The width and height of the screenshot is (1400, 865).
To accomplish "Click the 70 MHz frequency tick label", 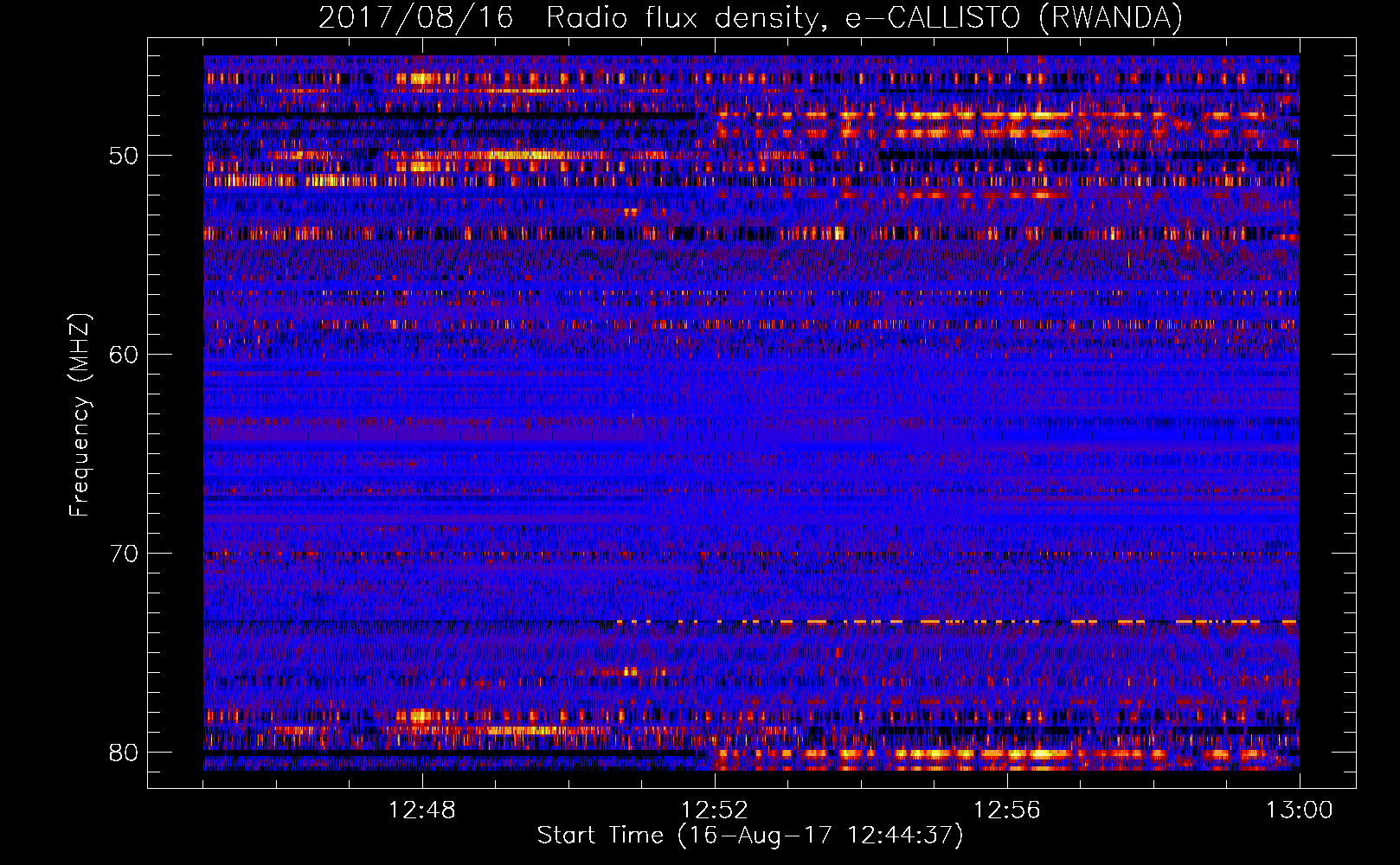I will 124,554.
